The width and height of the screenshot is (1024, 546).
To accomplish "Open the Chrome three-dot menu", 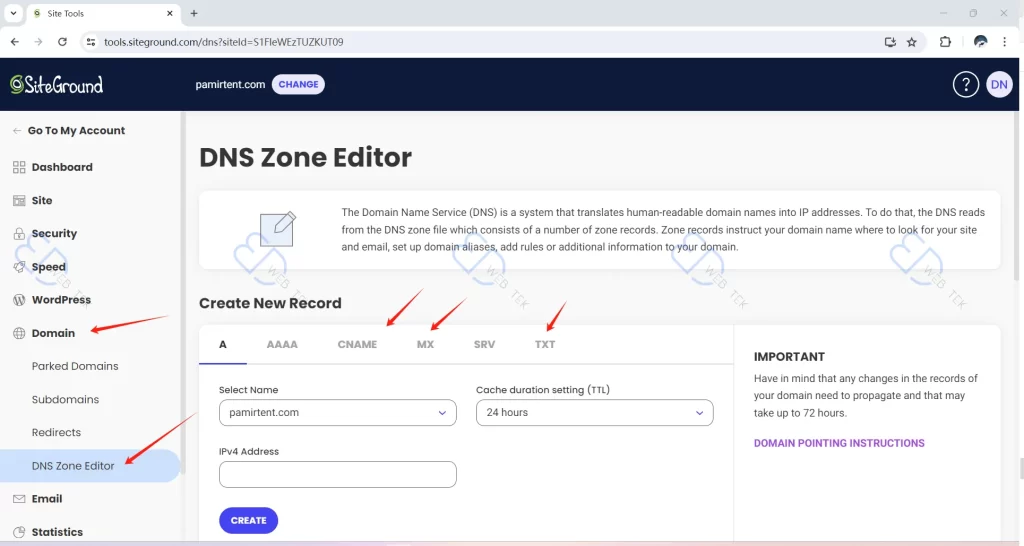I will click(x=1004, y=42).
